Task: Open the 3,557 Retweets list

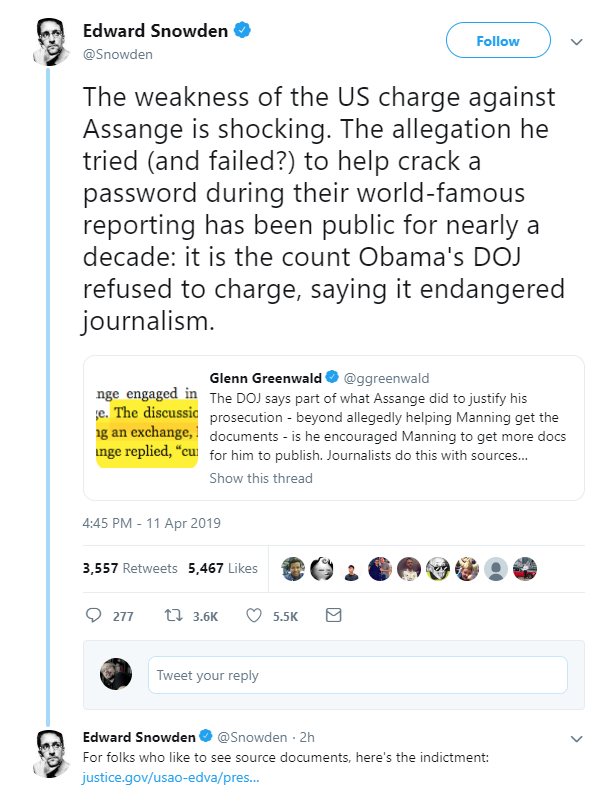Action: (130, 568)
